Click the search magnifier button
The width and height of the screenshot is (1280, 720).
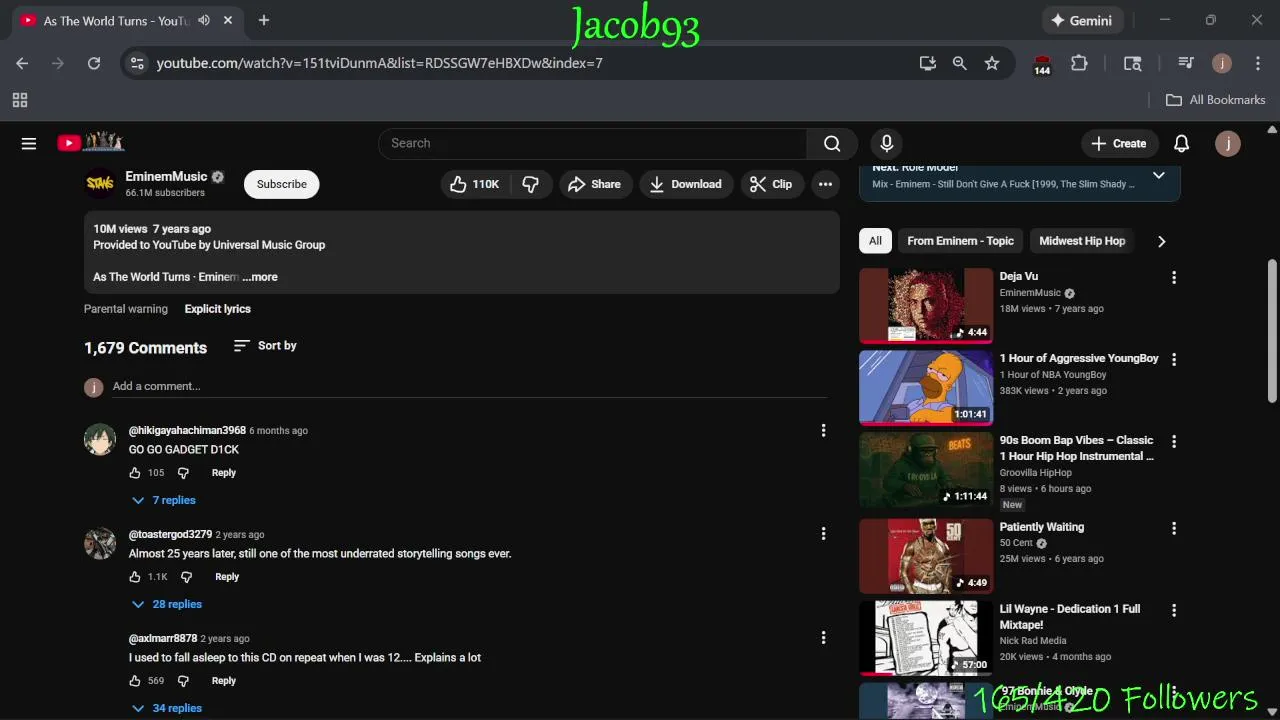832,143
